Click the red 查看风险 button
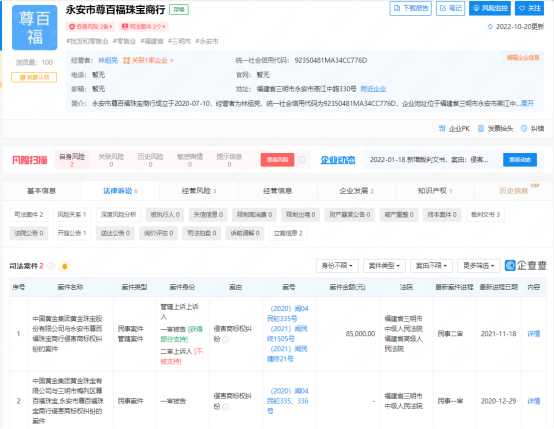This screenshot has width=554, height=429. tap(277, 160)
